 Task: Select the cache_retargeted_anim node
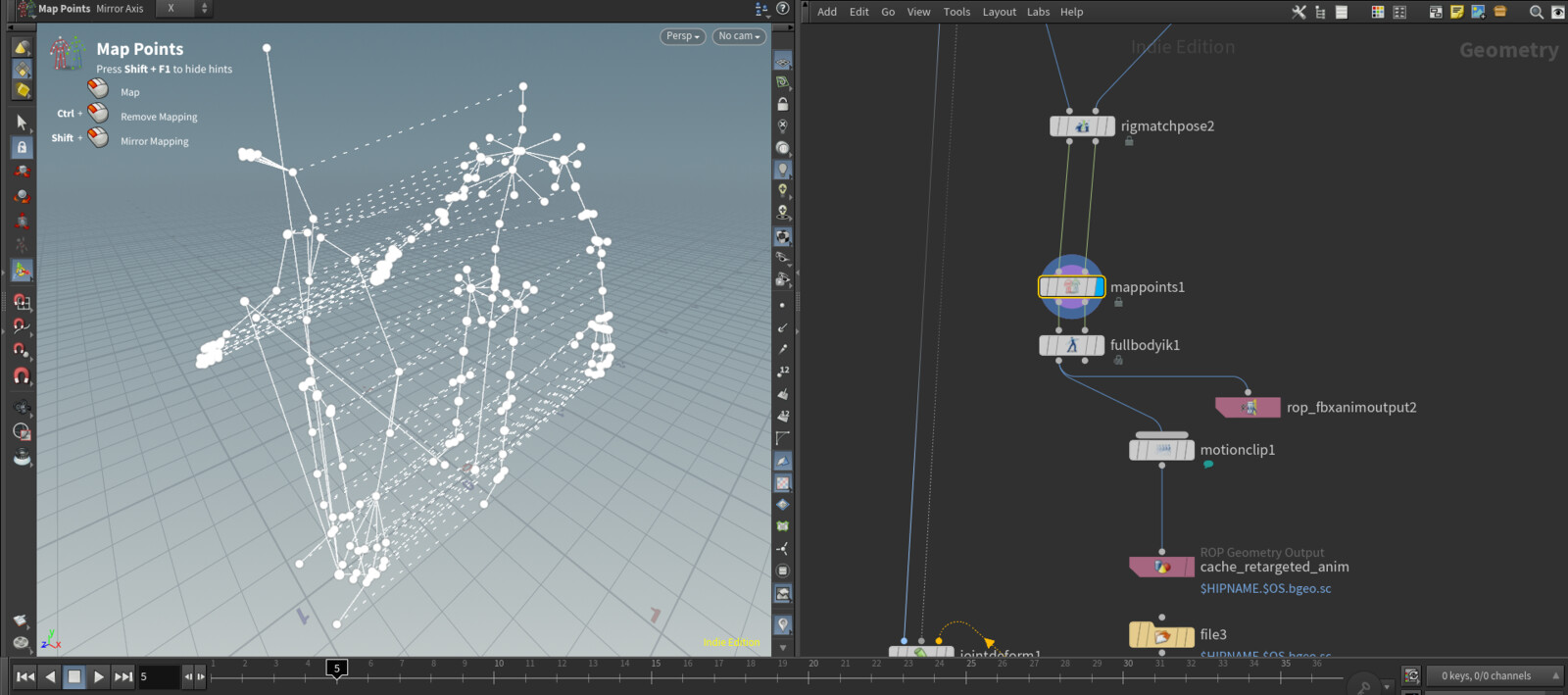(1161, 567)
